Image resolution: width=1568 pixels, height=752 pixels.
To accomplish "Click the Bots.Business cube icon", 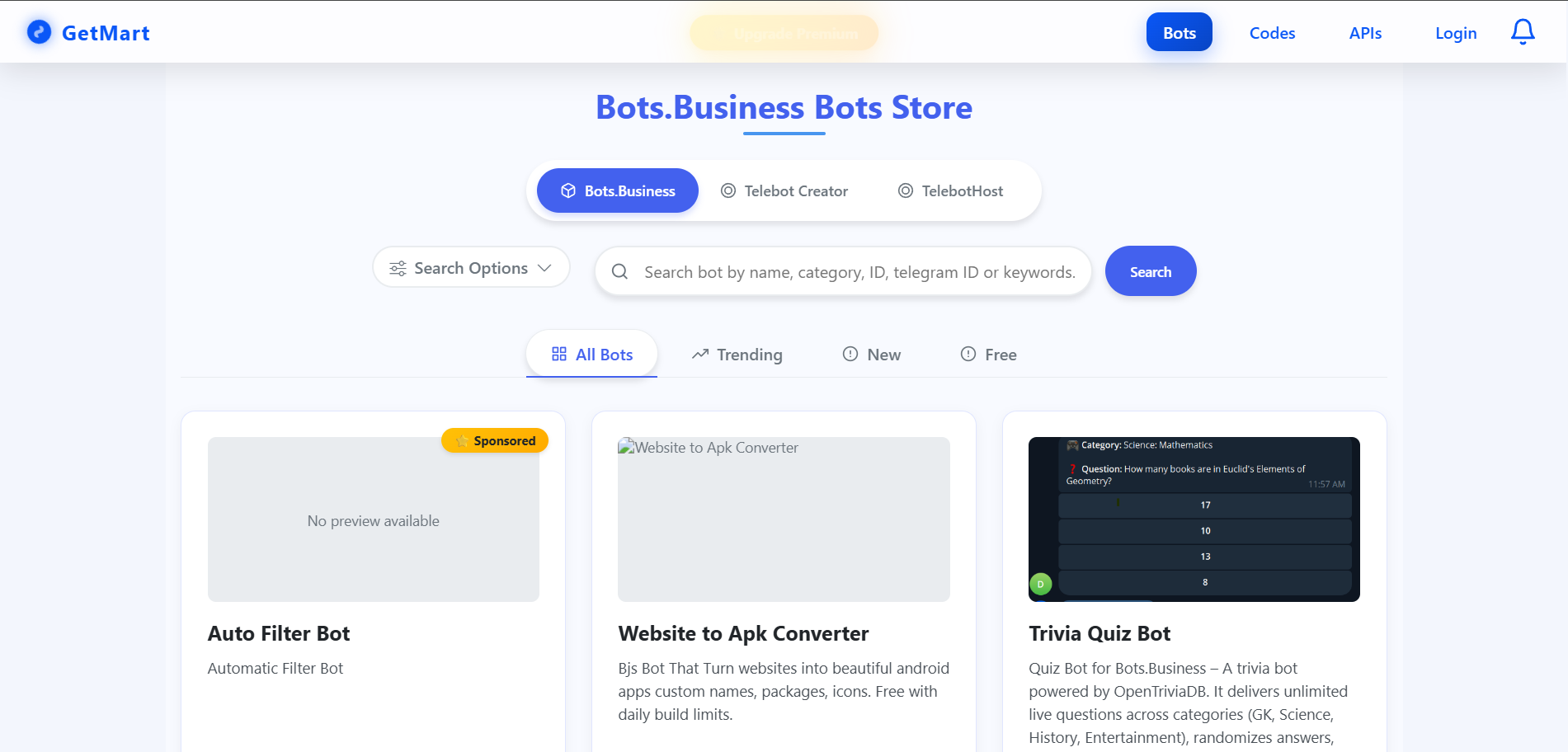I will pyautogui.click(x=568, y=190).
